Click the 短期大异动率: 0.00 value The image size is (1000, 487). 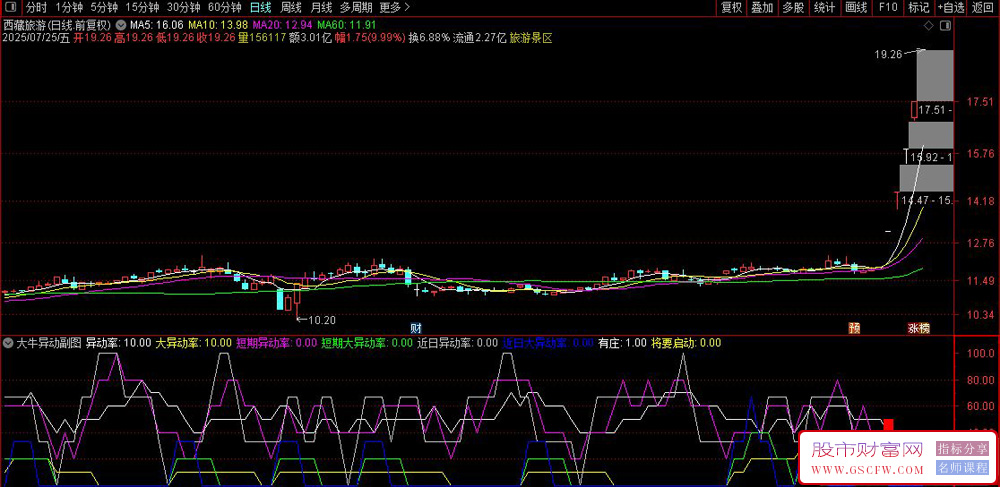pos(367,343)
